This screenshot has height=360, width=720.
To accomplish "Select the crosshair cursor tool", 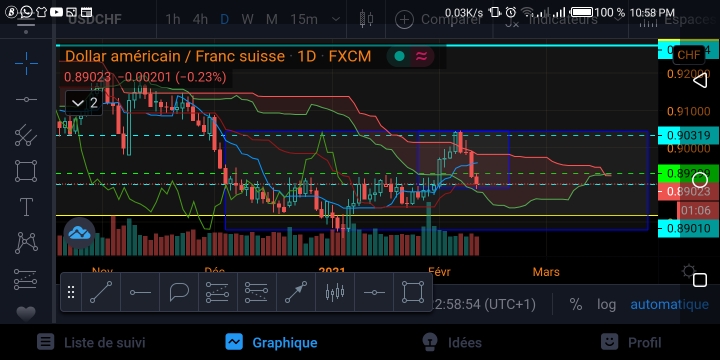I will point(26,63).
